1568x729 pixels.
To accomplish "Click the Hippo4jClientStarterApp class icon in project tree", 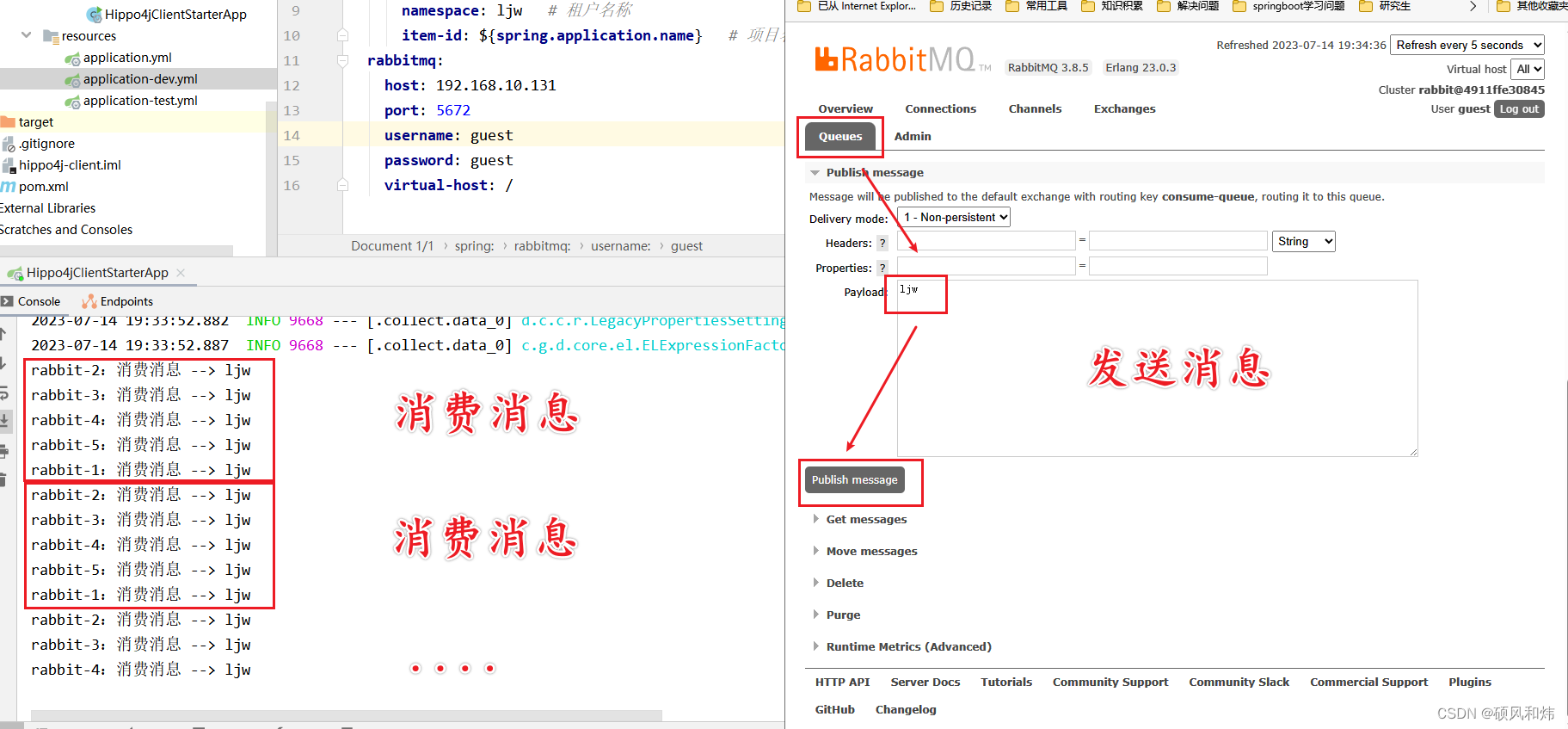I will (94, 15).
